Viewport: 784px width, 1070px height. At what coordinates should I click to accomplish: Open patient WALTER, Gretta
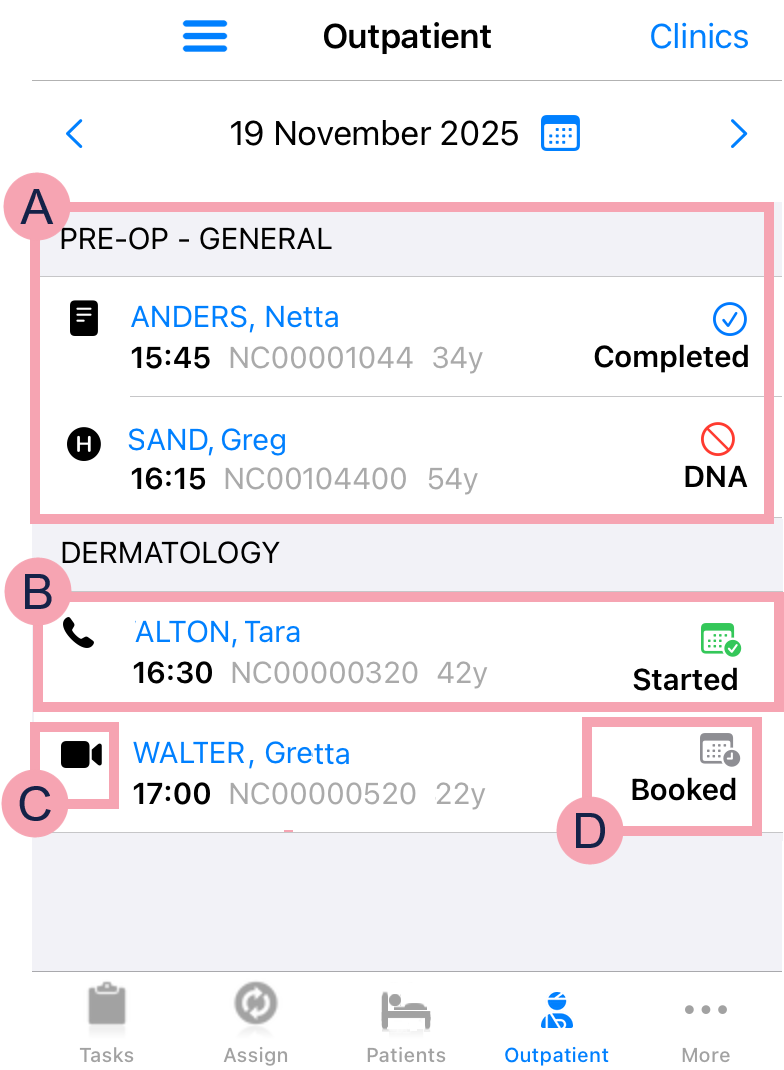coord(242,753)
